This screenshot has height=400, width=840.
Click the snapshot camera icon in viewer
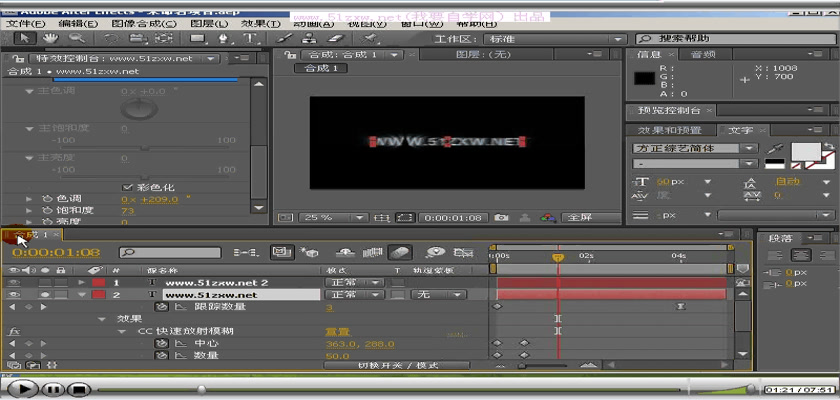click(x=501, y=217)
